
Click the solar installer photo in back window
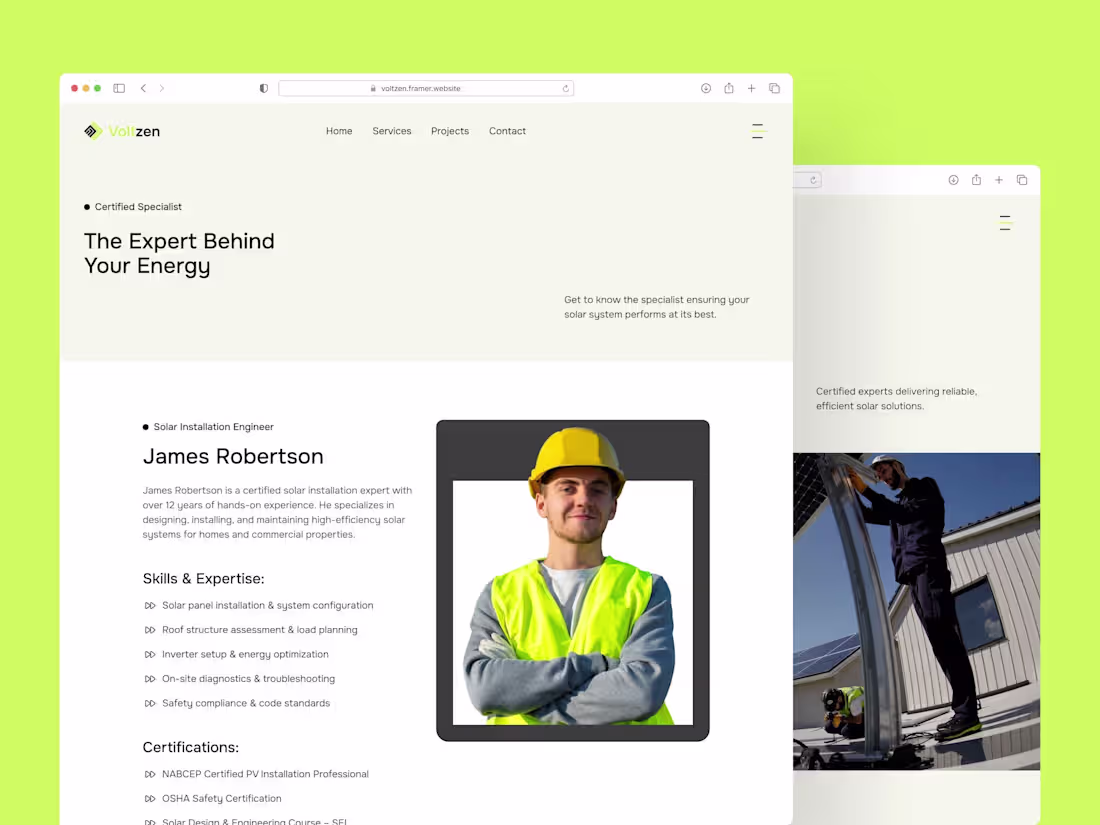pos(916,611)
